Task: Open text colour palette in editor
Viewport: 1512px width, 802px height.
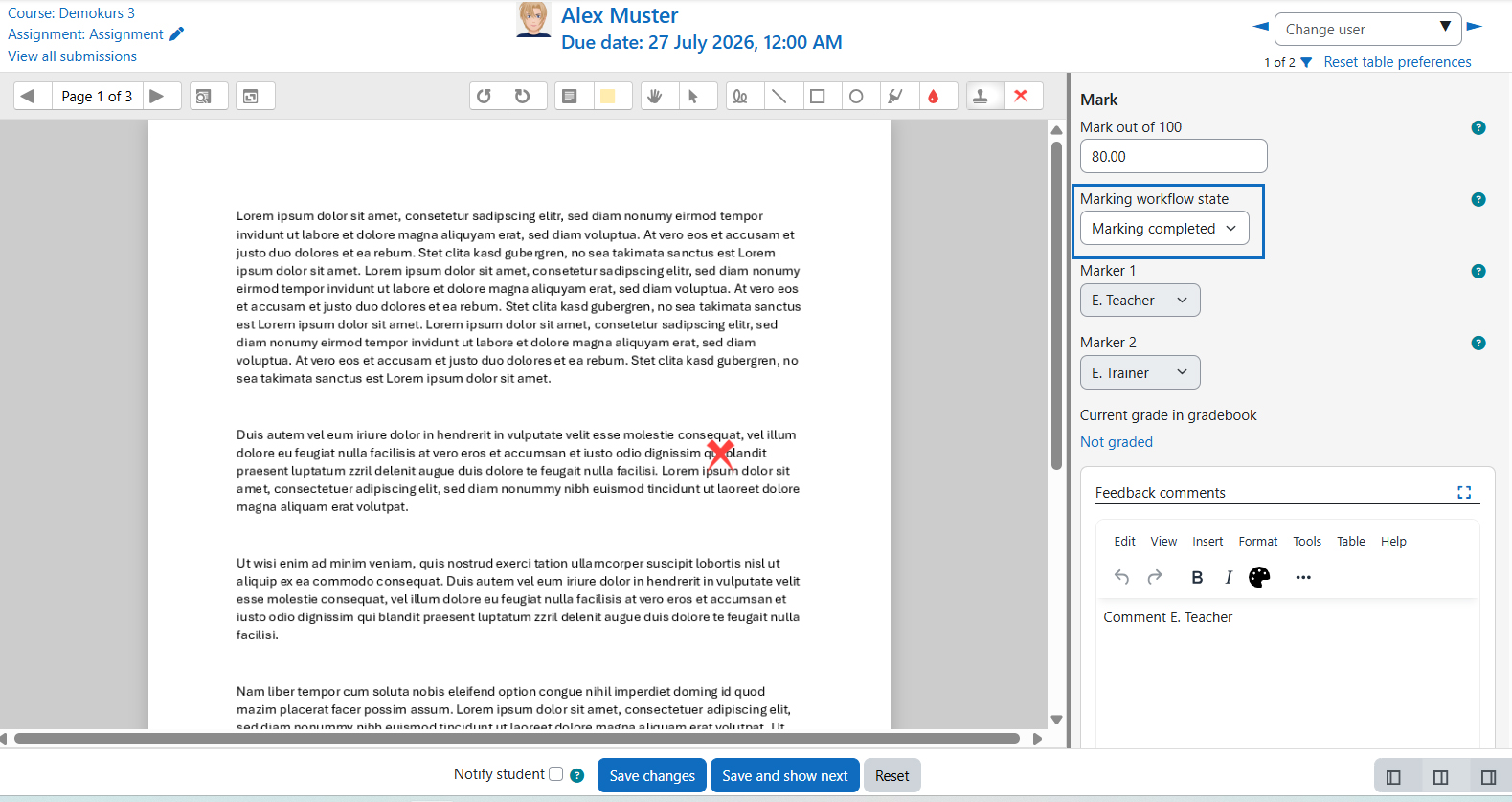Action: tap(1260, 577)
